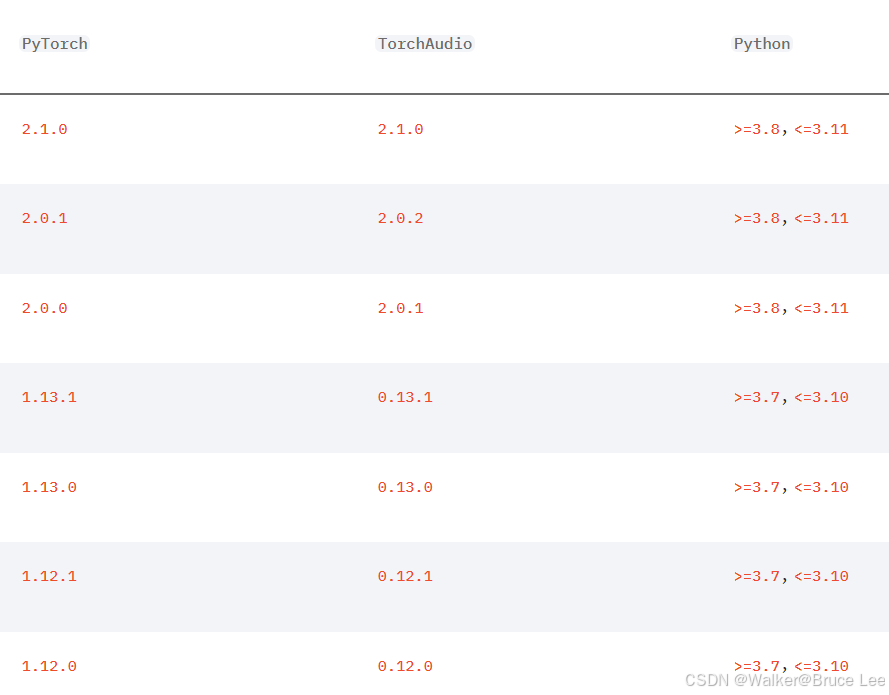Screen dimensions: 889x695
Task: Click TorchAudio 2.0.1 in PyTorch 2.0.0 row
Action: 400,308
